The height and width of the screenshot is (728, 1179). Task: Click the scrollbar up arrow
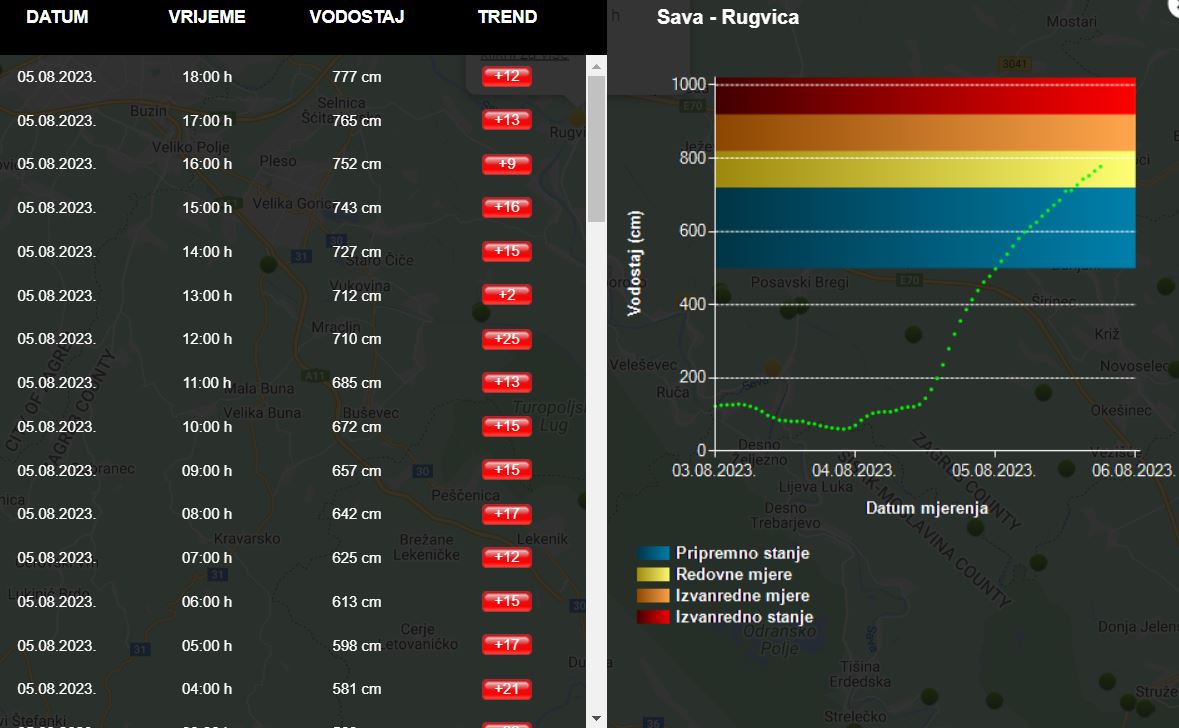(x=596, y=66)
